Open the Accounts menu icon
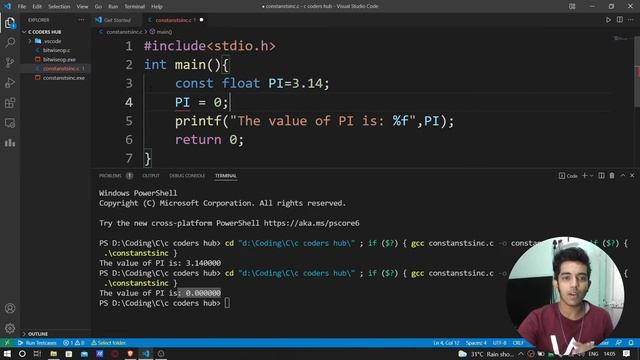Viewport: 640px width, 360px height. [10, 308]
